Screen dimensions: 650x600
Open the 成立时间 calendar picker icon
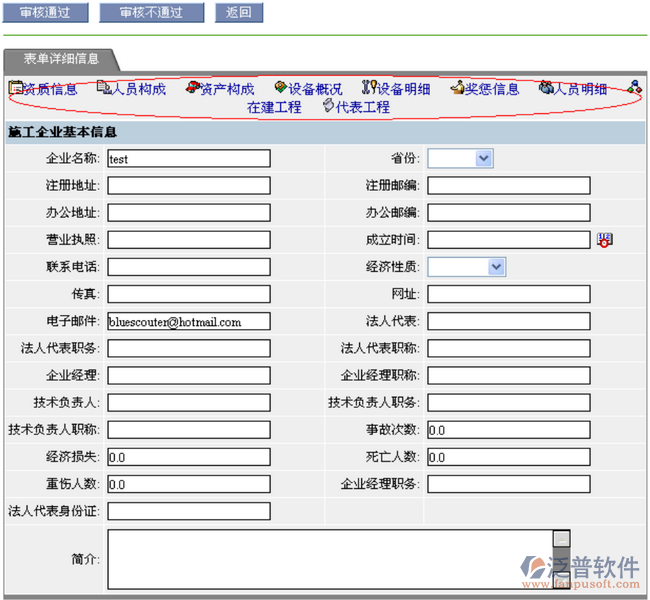604,240
